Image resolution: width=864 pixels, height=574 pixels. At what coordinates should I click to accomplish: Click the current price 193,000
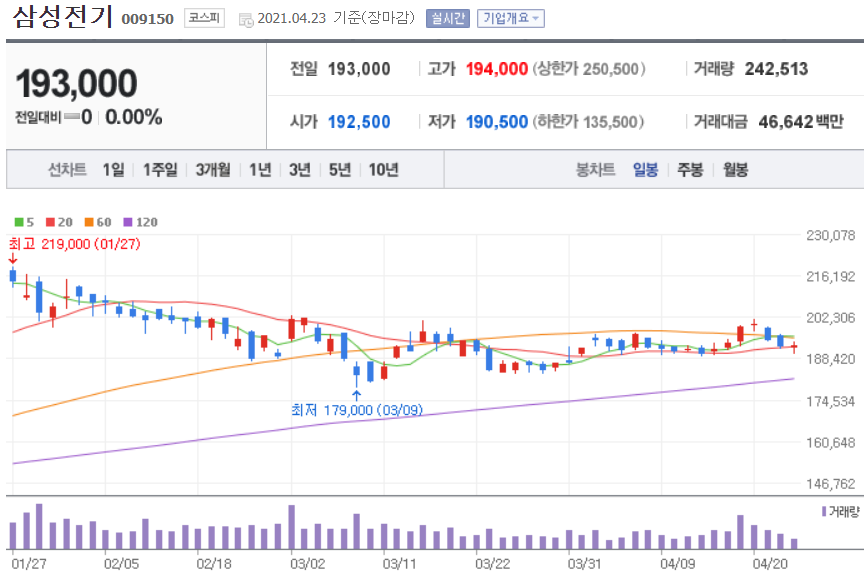(77, 83)
